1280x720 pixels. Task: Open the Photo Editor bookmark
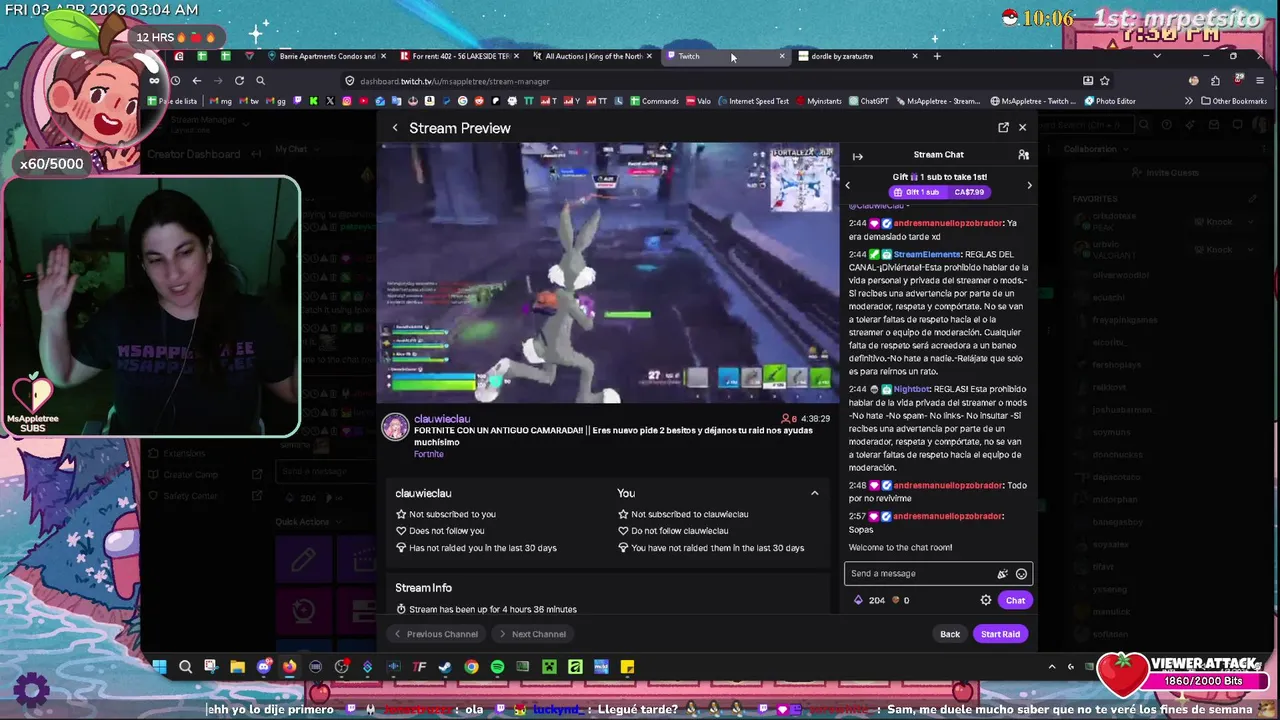[1109, 101]
